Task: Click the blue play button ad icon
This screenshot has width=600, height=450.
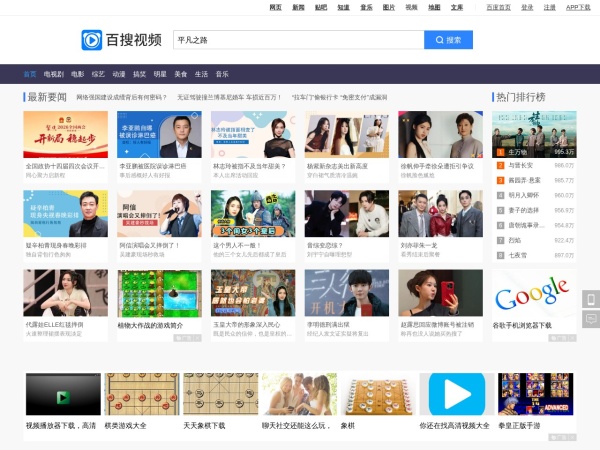Action: [x=457, y=394]
